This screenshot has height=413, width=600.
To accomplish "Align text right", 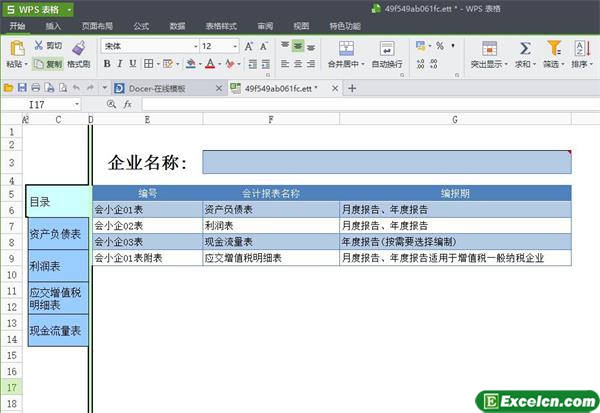I will pyautogui.click(x=311, y=64).
